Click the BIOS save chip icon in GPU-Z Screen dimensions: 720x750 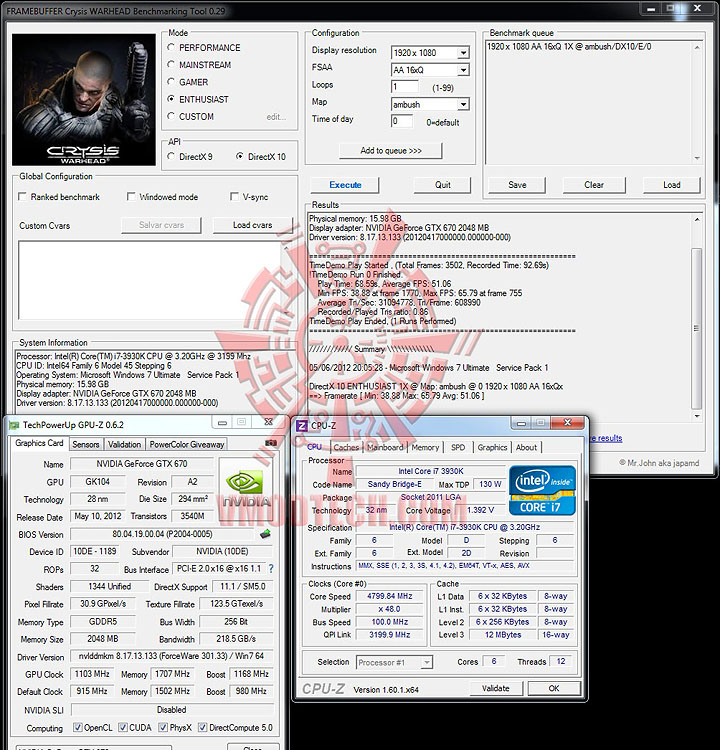pyautogui.click(x=265, y=534)
